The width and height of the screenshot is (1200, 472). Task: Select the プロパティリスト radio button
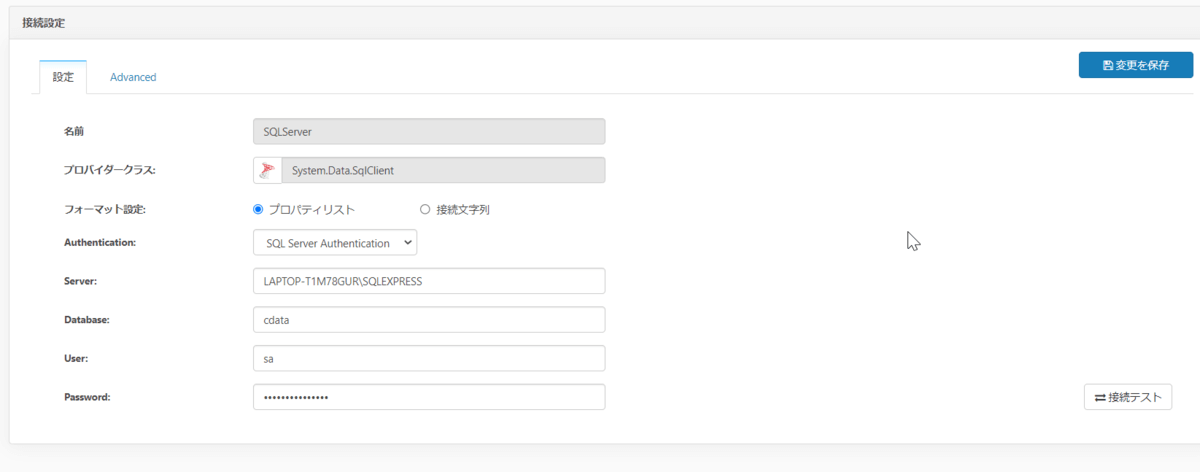coord(258,210)
